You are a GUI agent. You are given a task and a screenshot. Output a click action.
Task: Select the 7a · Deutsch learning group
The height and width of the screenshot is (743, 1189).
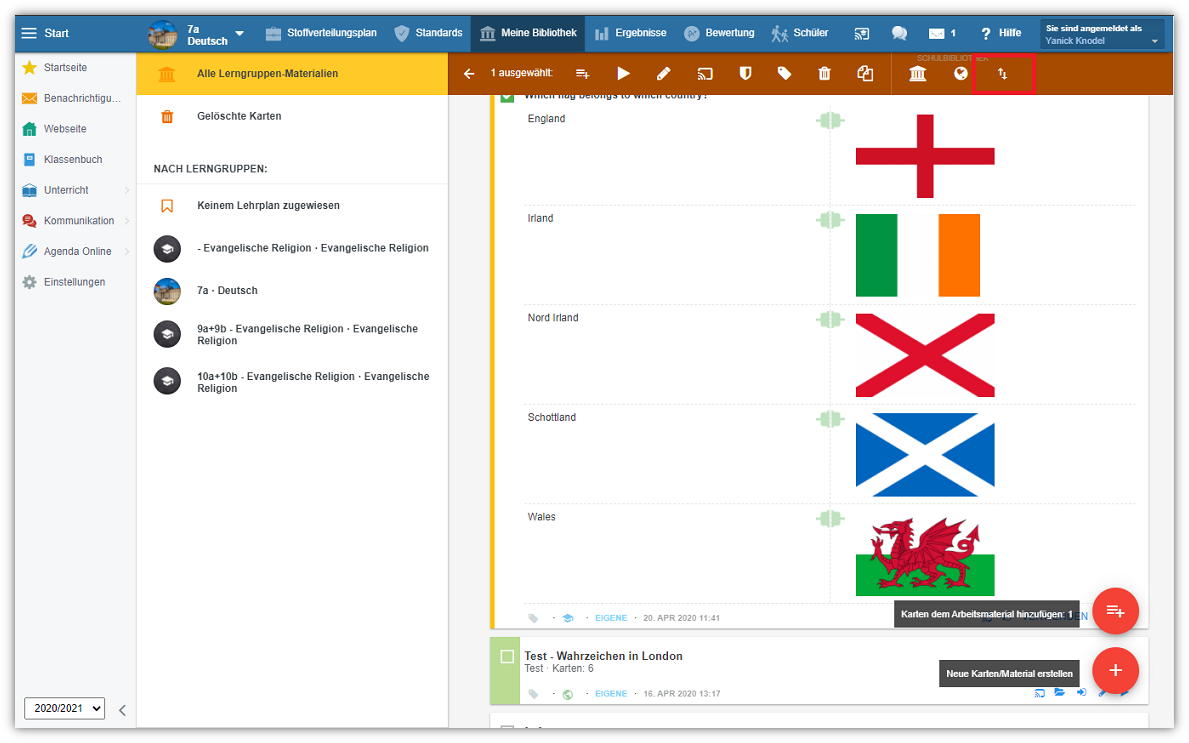(292, 290)
